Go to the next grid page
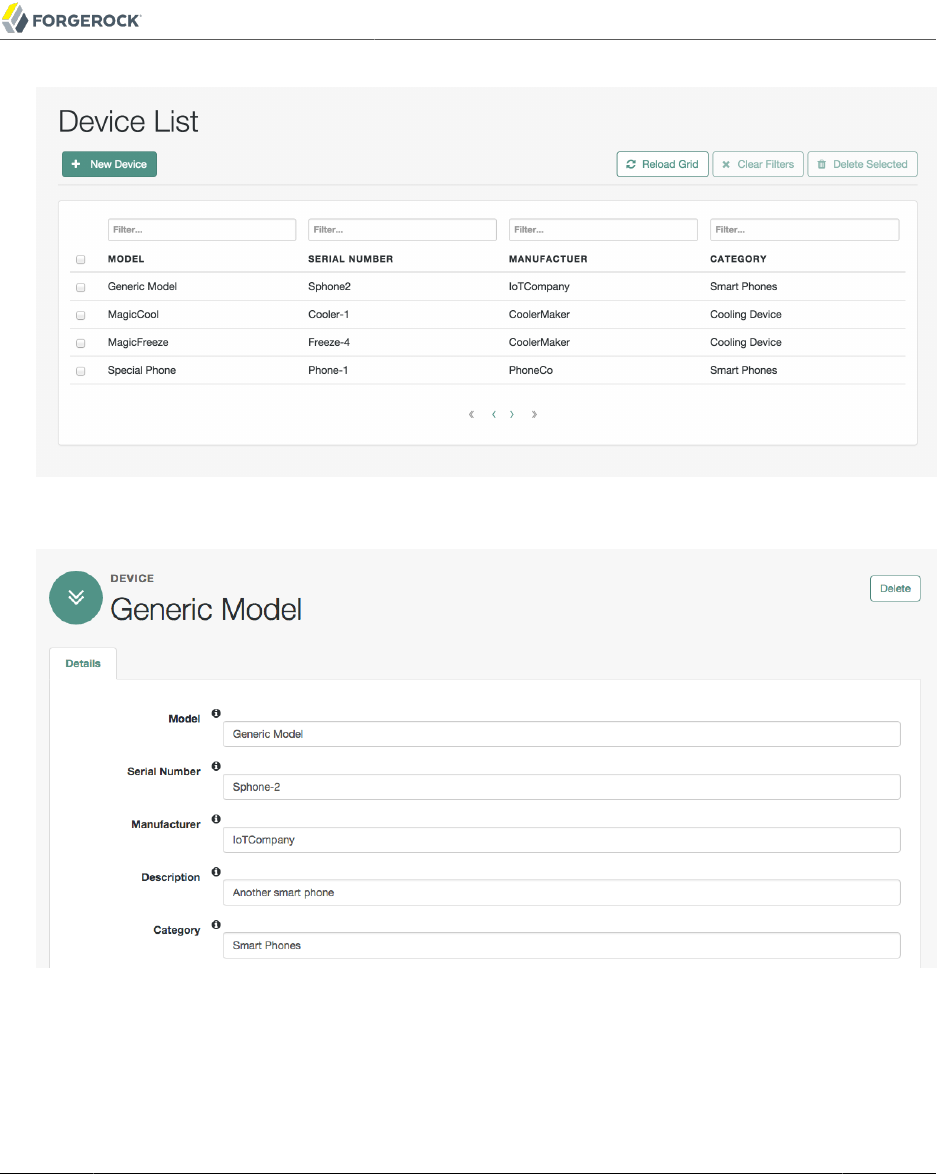The image size is (937, 1174). point(512,414)
